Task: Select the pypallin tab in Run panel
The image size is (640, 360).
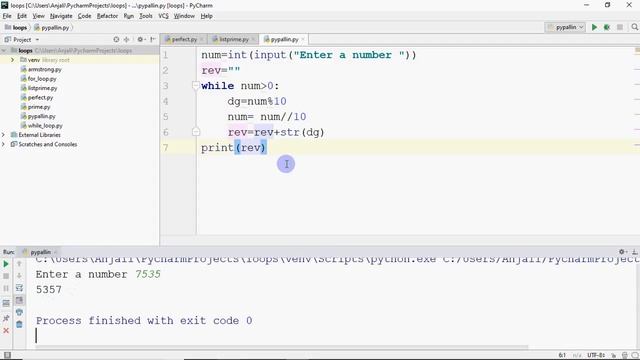Action: click(x=40, y=252)
